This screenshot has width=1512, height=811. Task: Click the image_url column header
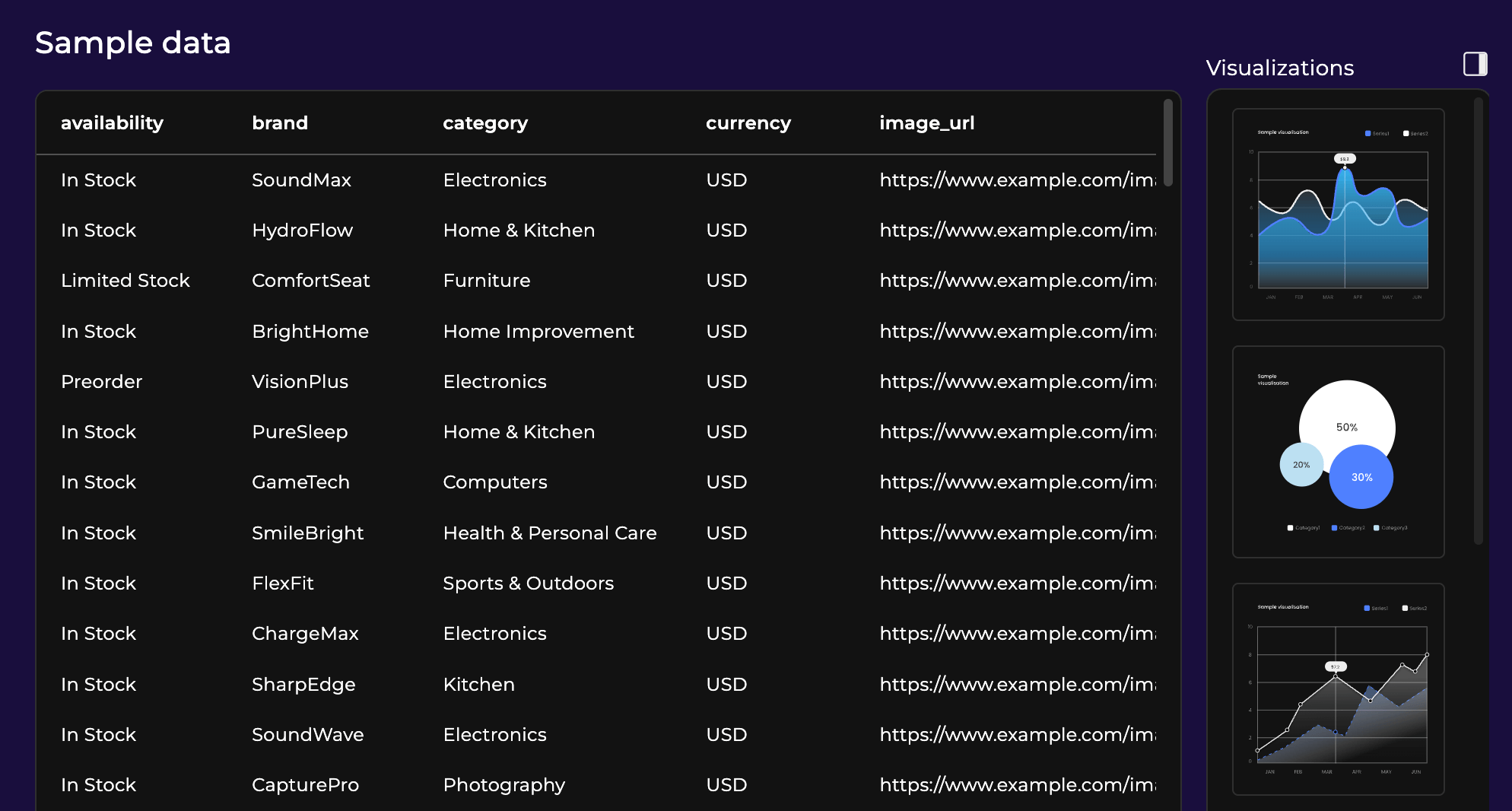coord(927,123)
